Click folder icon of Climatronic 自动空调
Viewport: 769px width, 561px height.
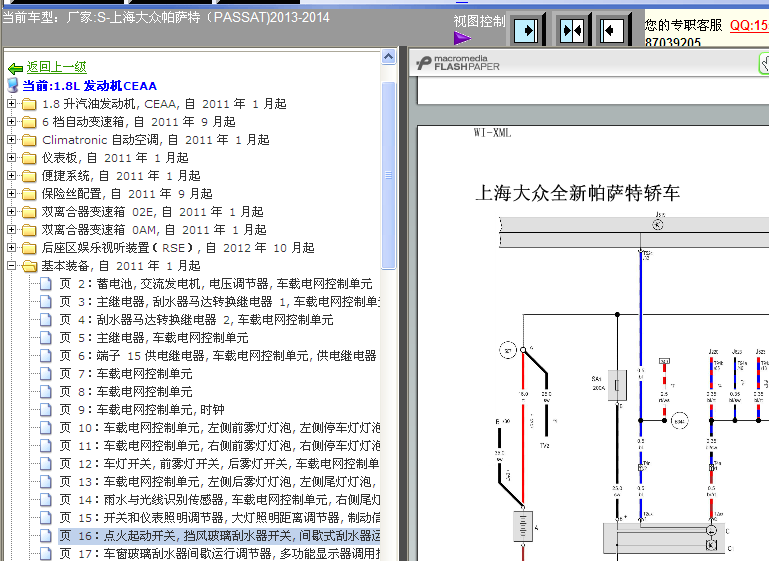coord(29,140)
